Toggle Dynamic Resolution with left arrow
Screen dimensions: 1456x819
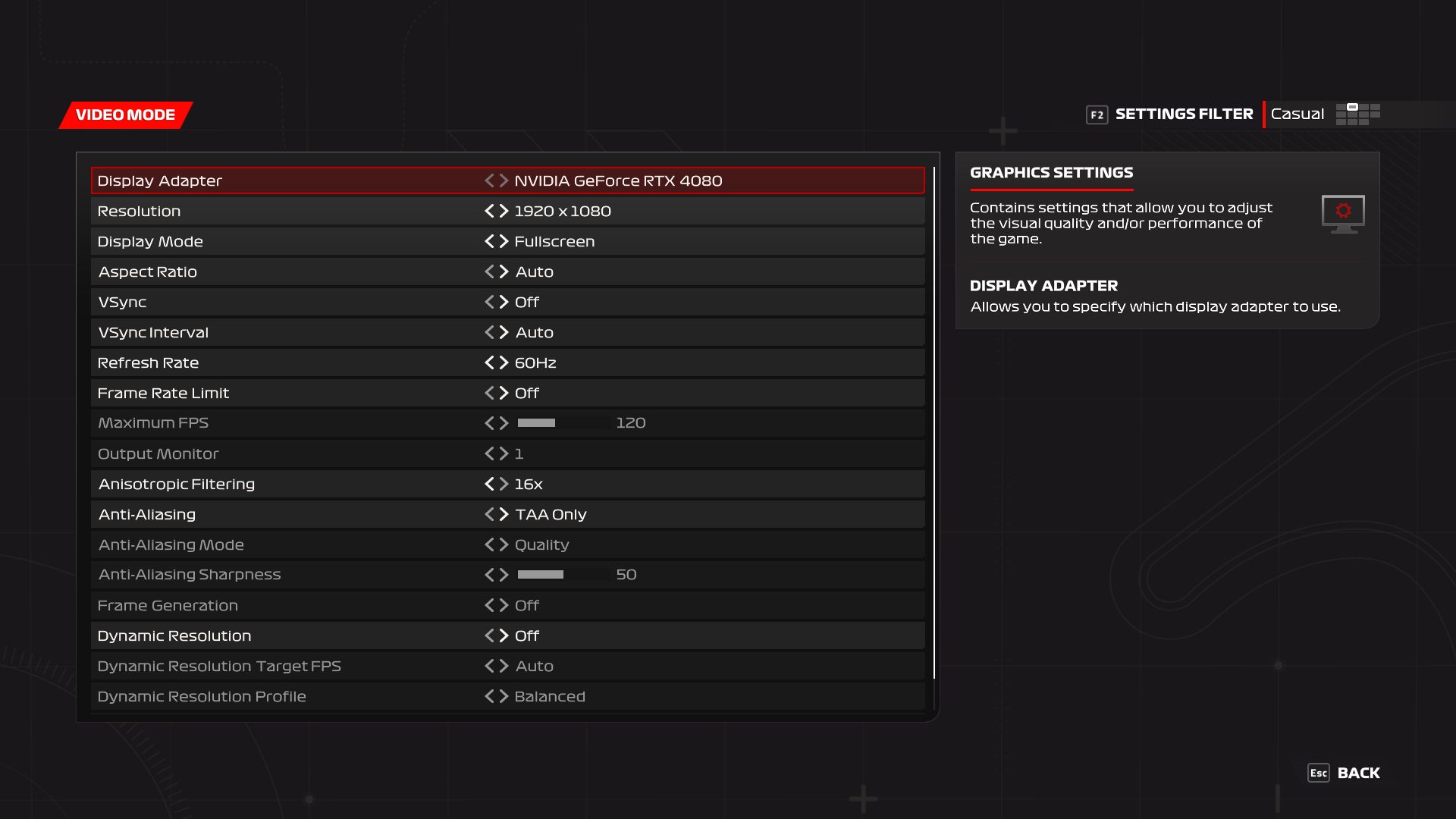(x=489, y=635)
